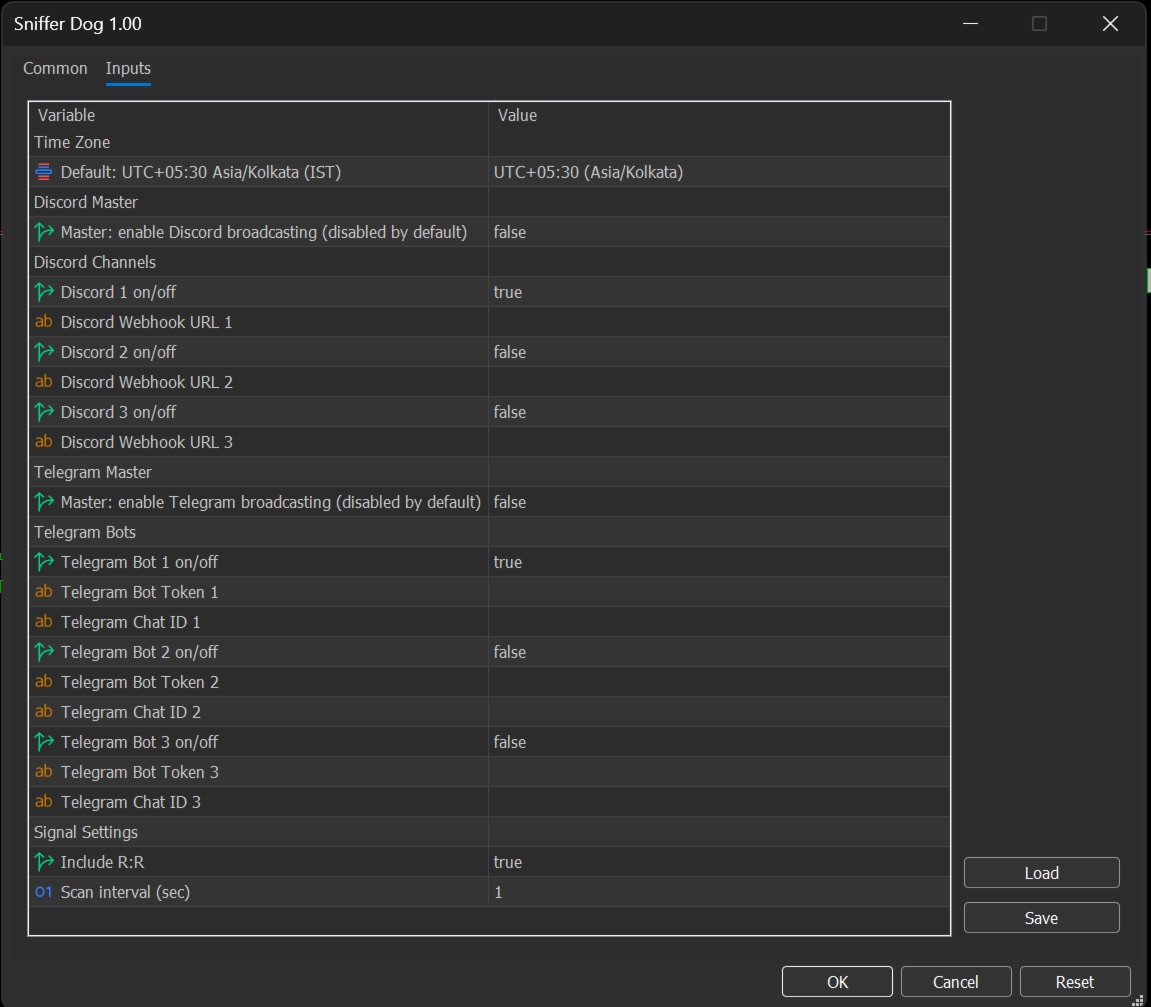Image resolution: width=1151 pixels, height=1007 pixels.
Task: Click the boolean icon for Master Telegram broadcasting
Action: point(44,502)
